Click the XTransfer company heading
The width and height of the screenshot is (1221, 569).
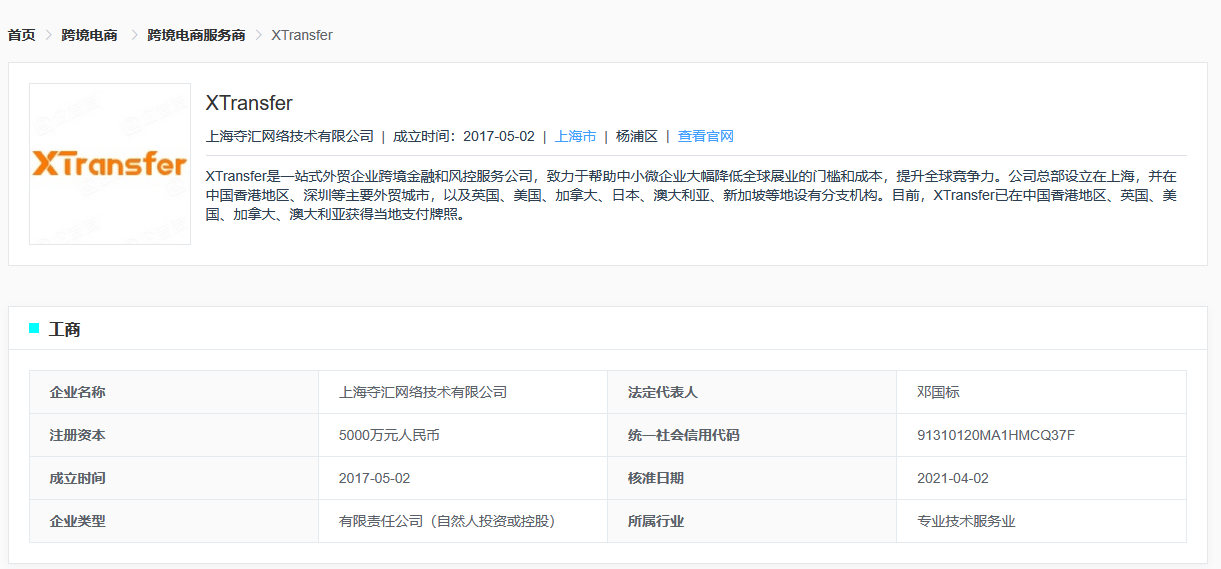pos(249,103)
